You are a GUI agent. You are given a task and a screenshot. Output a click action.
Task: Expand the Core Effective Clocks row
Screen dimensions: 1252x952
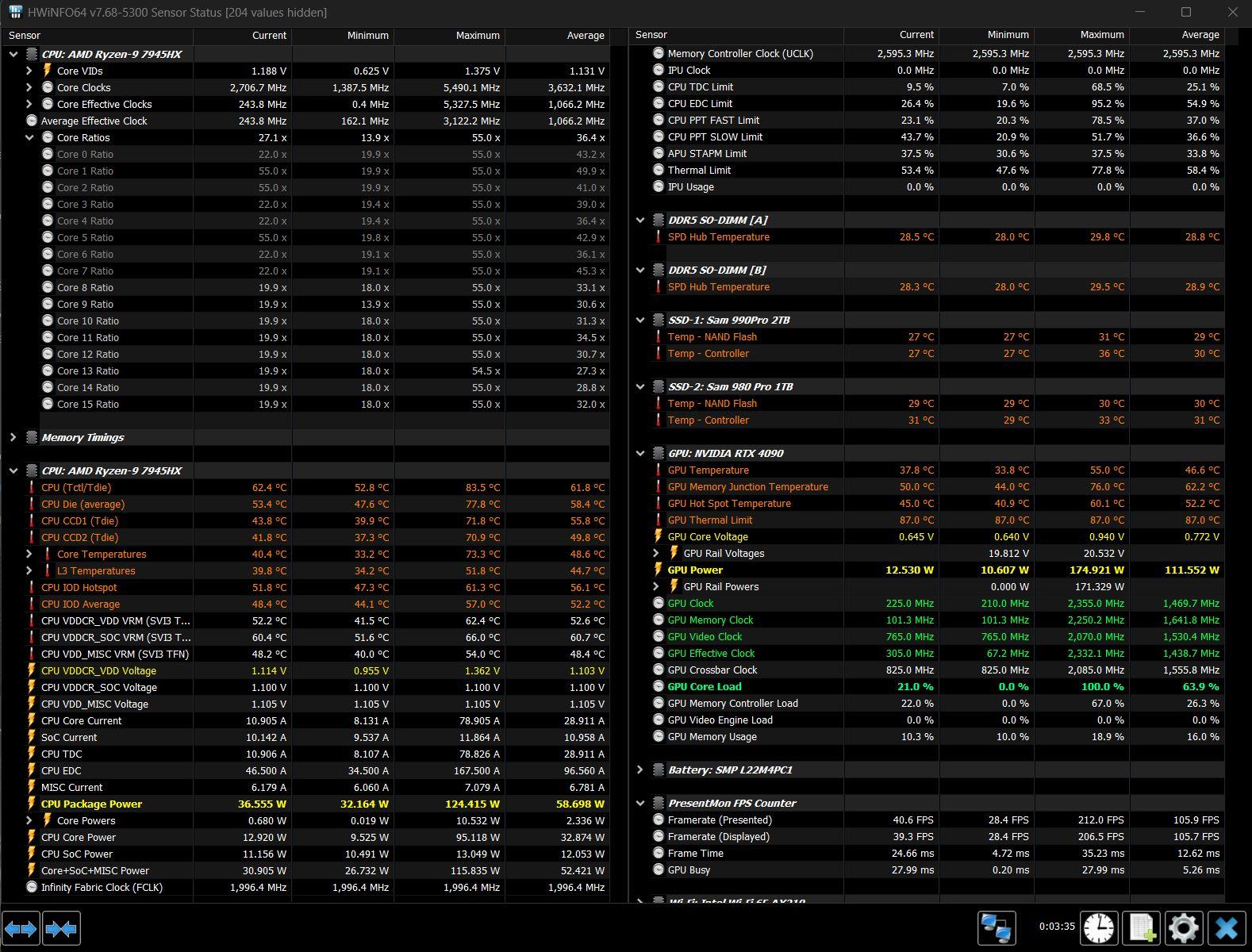coord(29,104)
